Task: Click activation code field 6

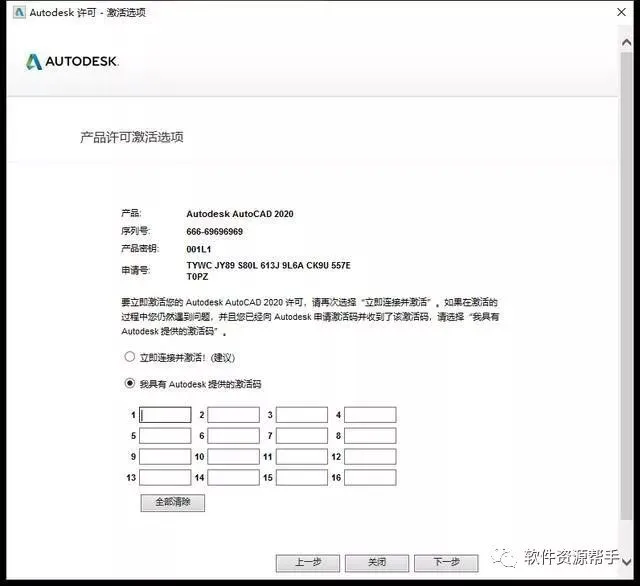Action: click(x=233, y=435)
